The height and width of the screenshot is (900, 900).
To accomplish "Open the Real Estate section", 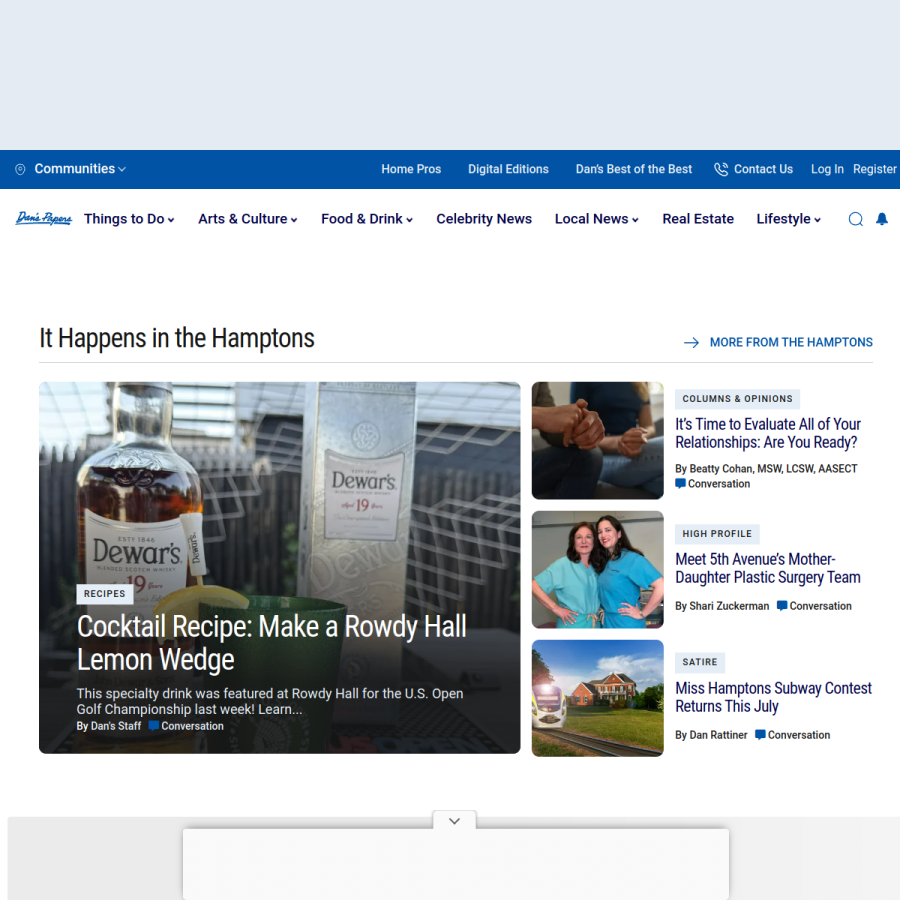I will tap(698, 219).
